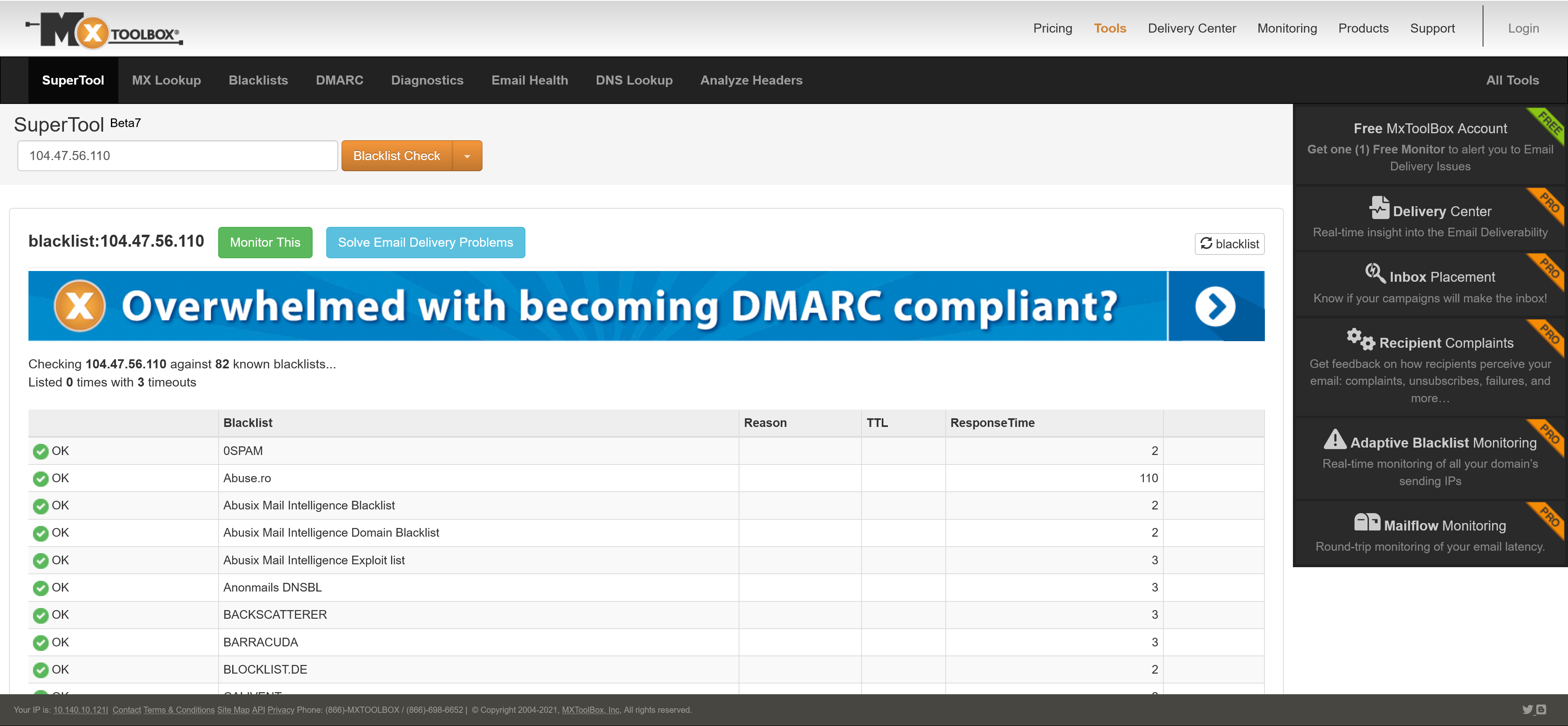Screen dimensions: 1568x726
Task: Open the DMARC tab
Action: tap(339, 80)
